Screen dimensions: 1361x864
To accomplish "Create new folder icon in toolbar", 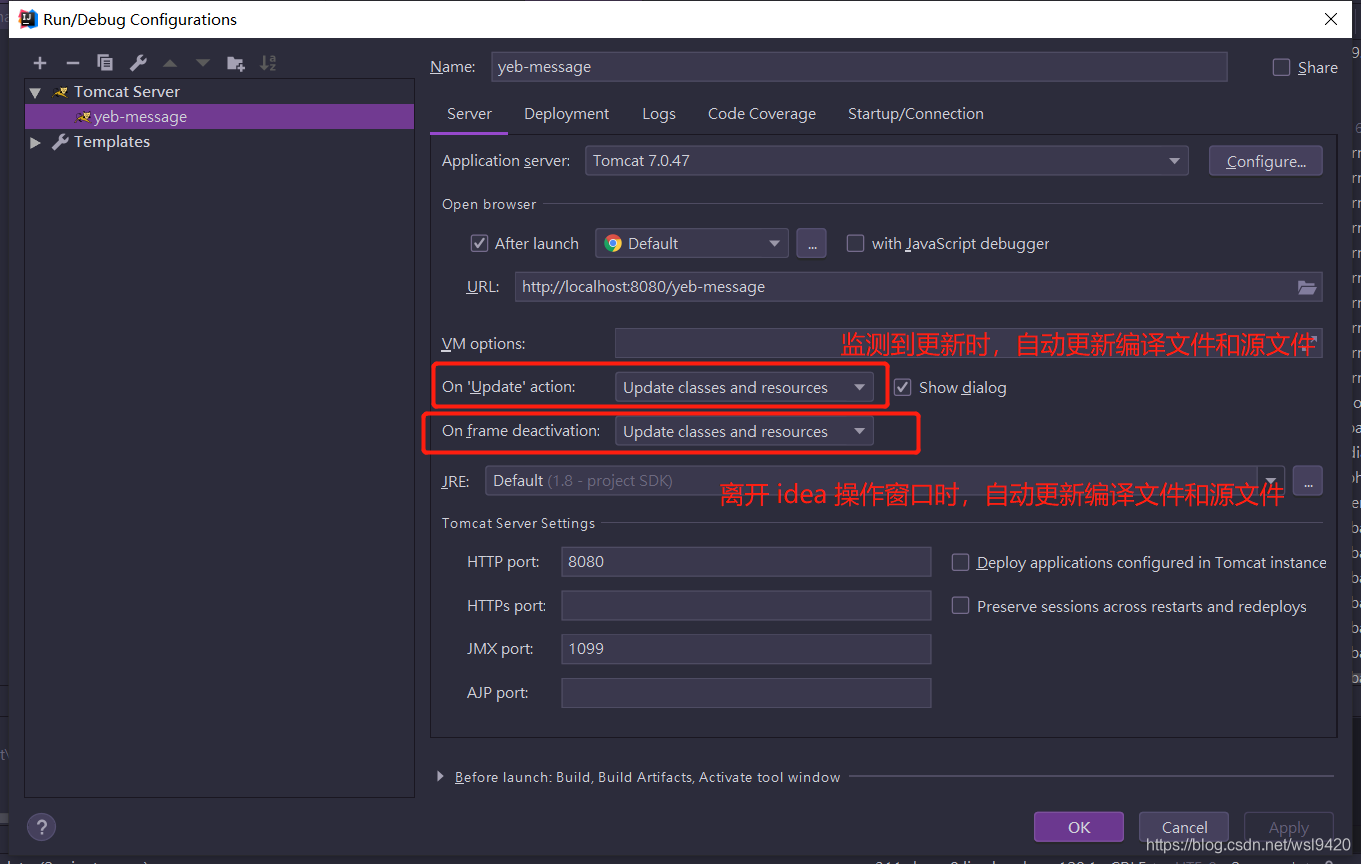I will click(x=235, y=63).
